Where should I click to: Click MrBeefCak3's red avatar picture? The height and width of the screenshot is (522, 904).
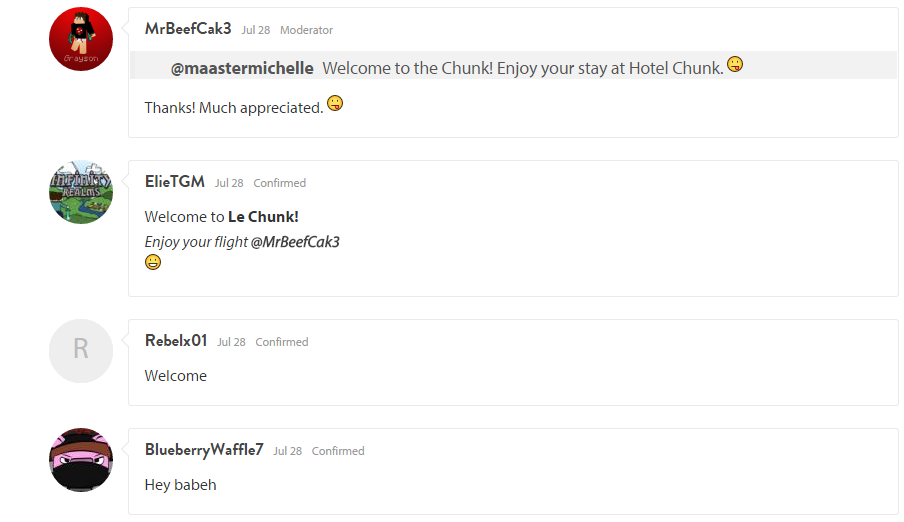tap(81, 39)
